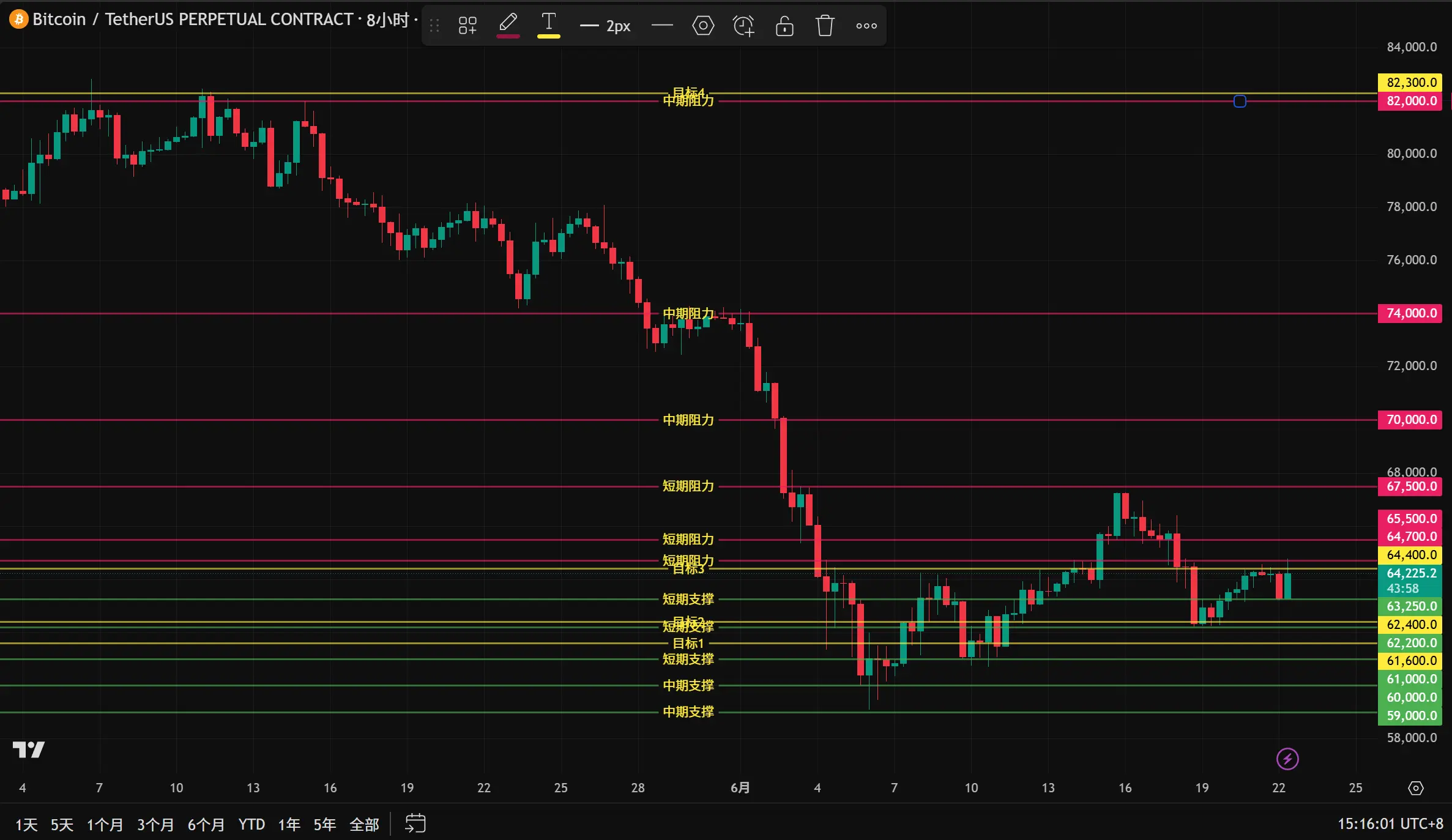Click the 61,000.0 green price label
1452x840 pixels.
[x=1410, y=679]
